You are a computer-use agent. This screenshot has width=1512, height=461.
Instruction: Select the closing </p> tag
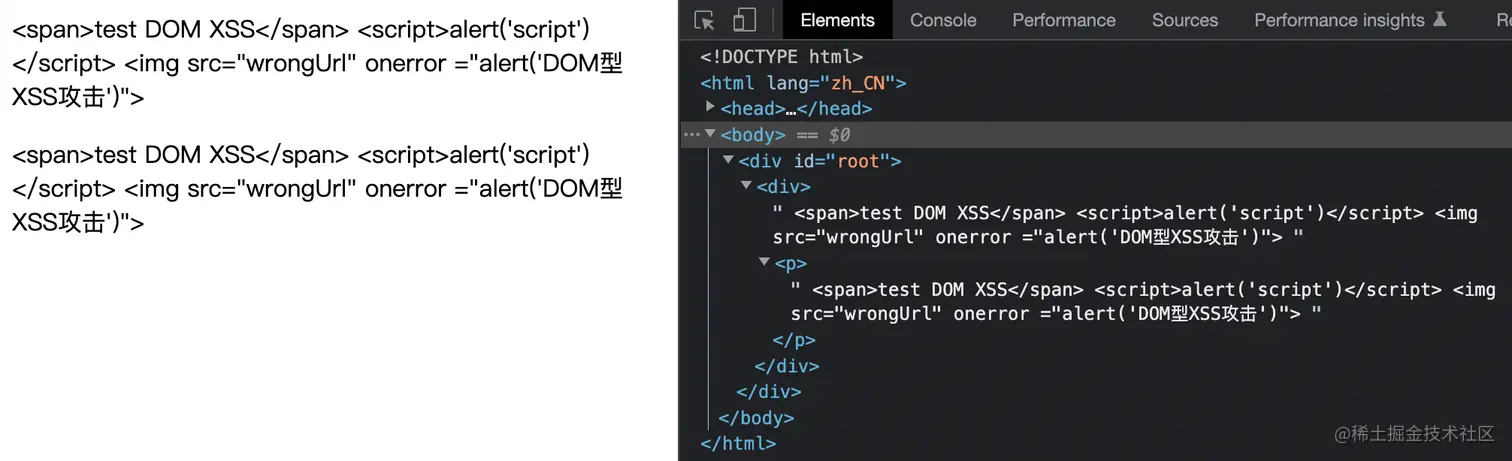point(796,340)
